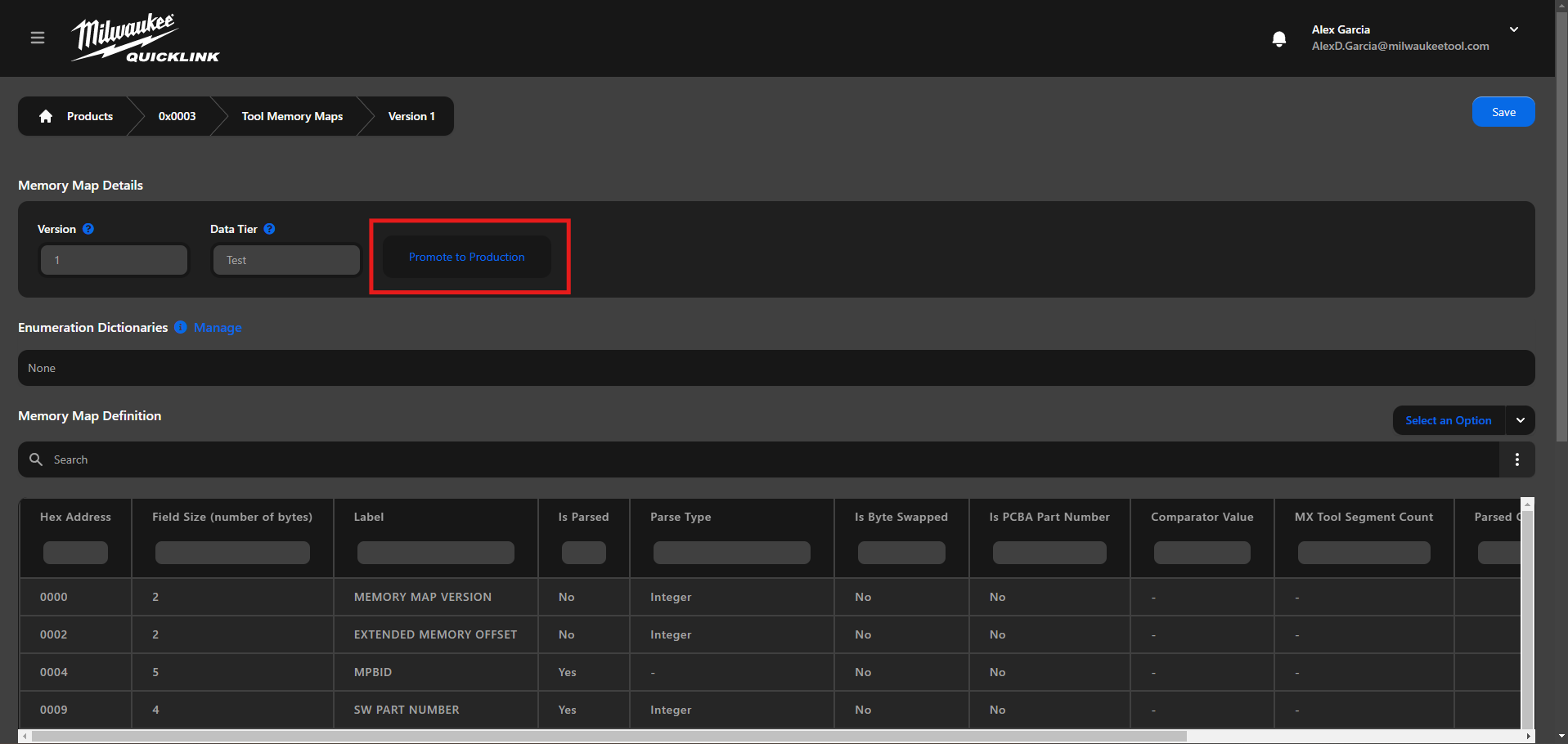Click the table vertical scrollbar
The width and height of the screenshot is (1568, 744).
(1527, 618)
